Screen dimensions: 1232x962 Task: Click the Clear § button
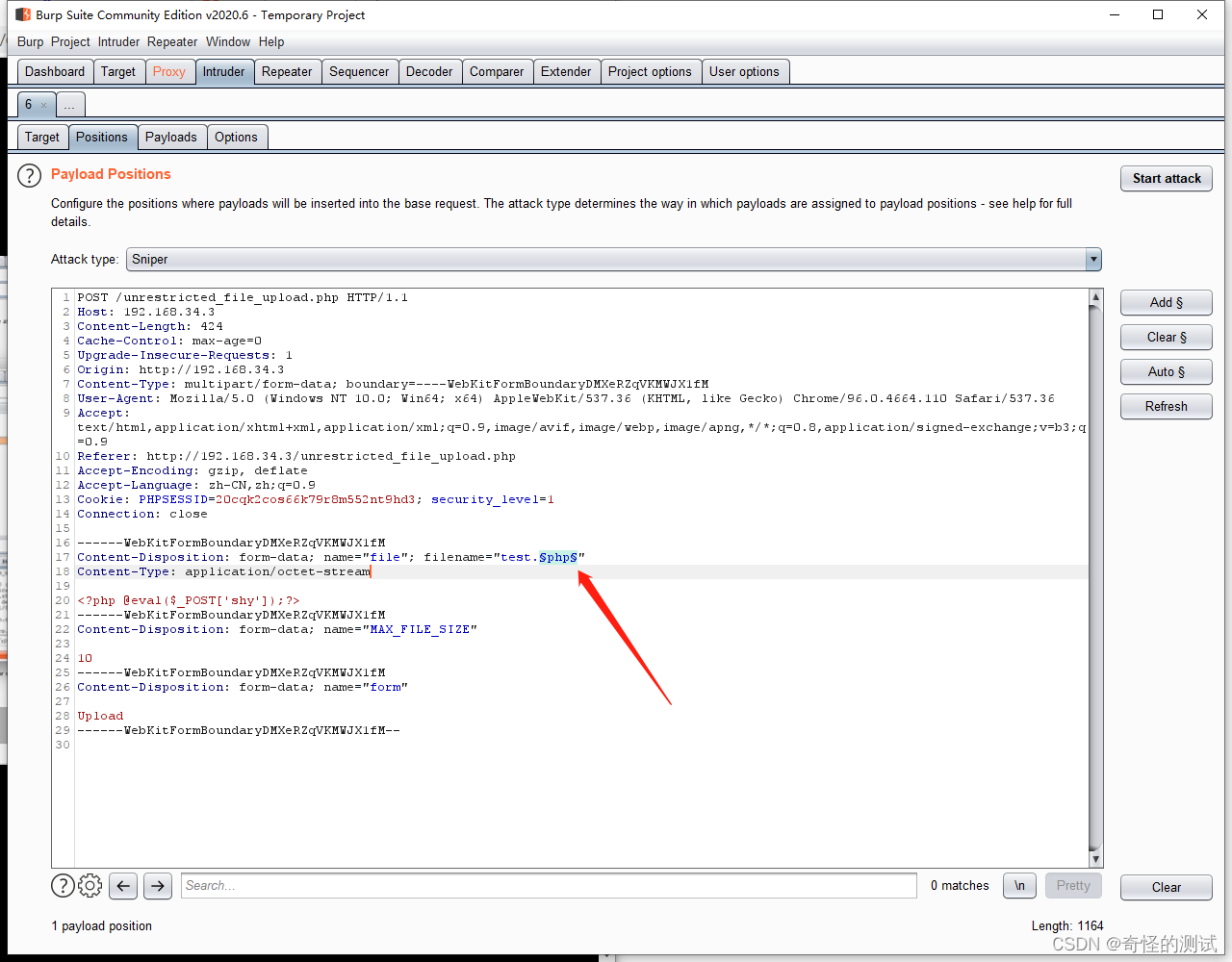click(1167, 338)
